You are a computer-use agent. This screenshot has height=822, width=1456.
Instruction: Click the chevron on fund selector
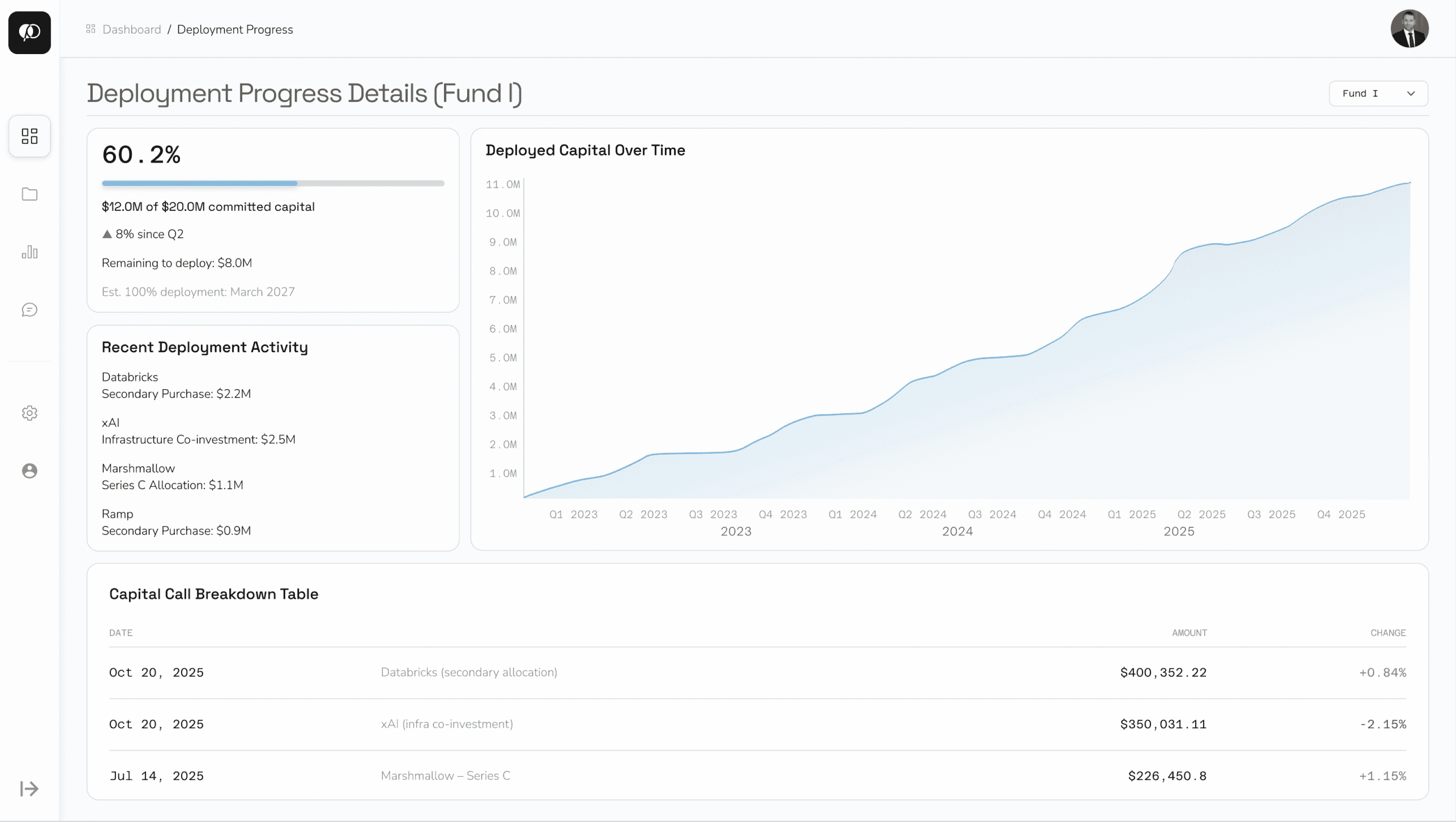[1411, 94]
